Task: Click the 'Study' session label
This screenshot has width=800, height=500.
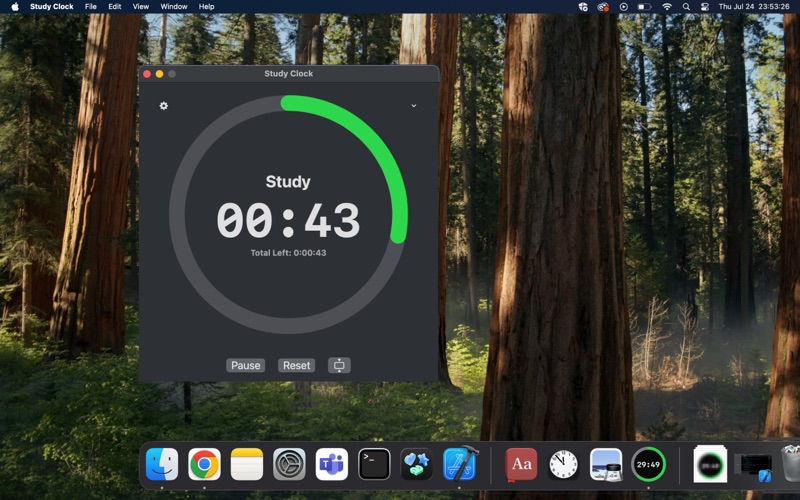Action: (x=288, y=182)
